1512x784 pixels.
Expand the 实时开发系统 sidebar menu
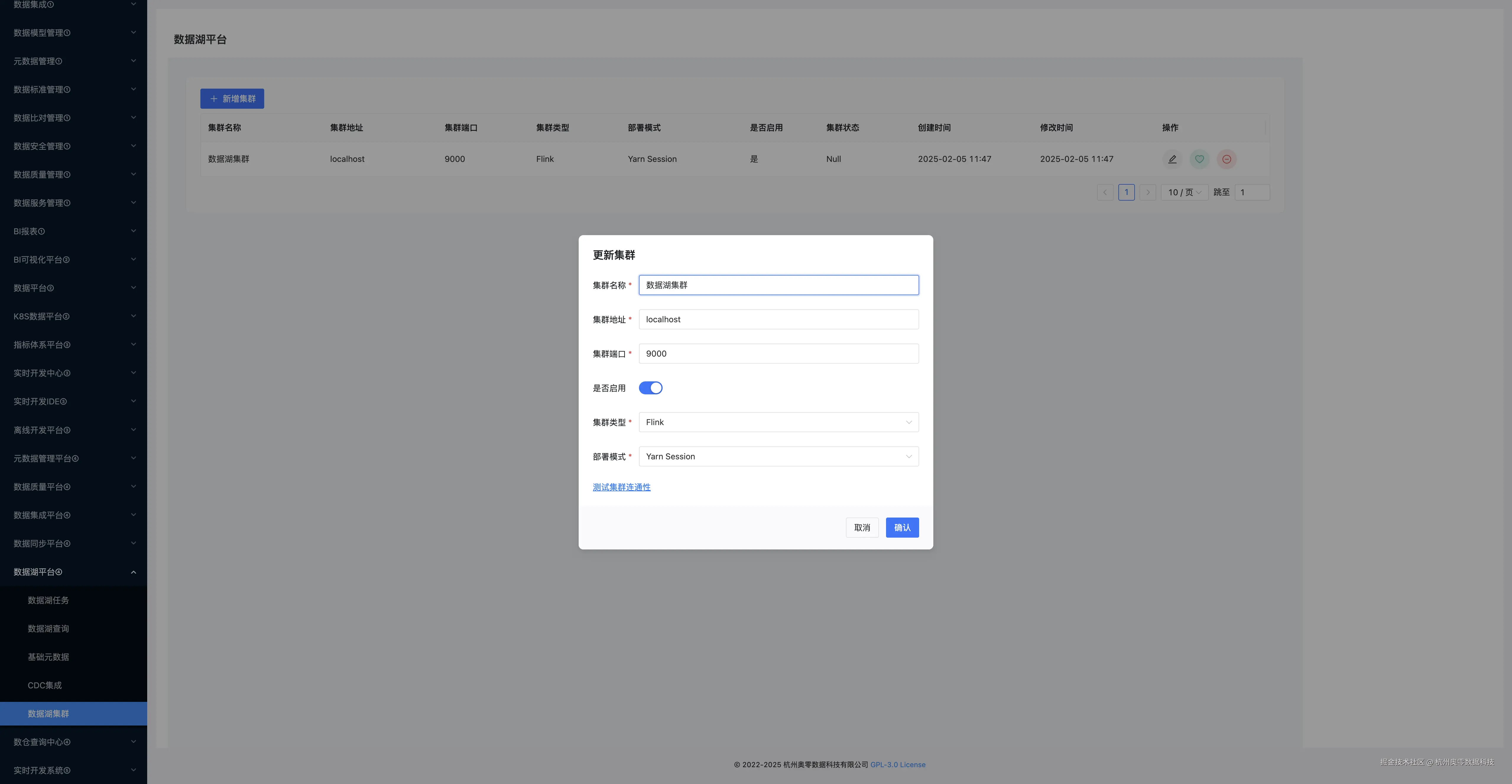coord(73,770)
